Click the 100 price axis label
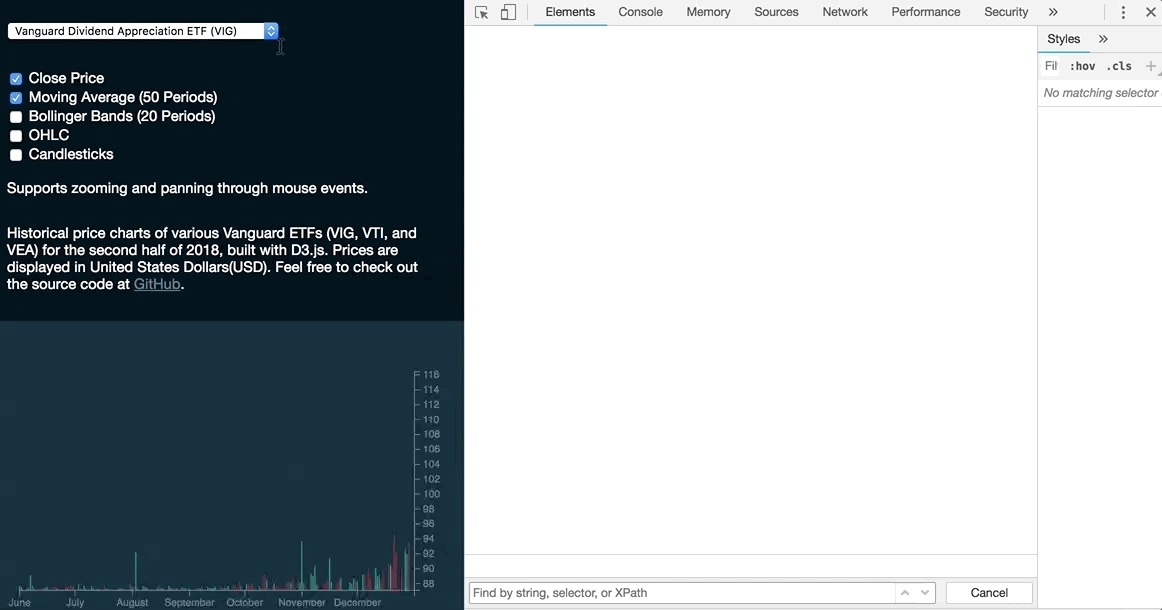This screenshot has height=610, width=1162. pyautogui.click(x=431, y=494)
